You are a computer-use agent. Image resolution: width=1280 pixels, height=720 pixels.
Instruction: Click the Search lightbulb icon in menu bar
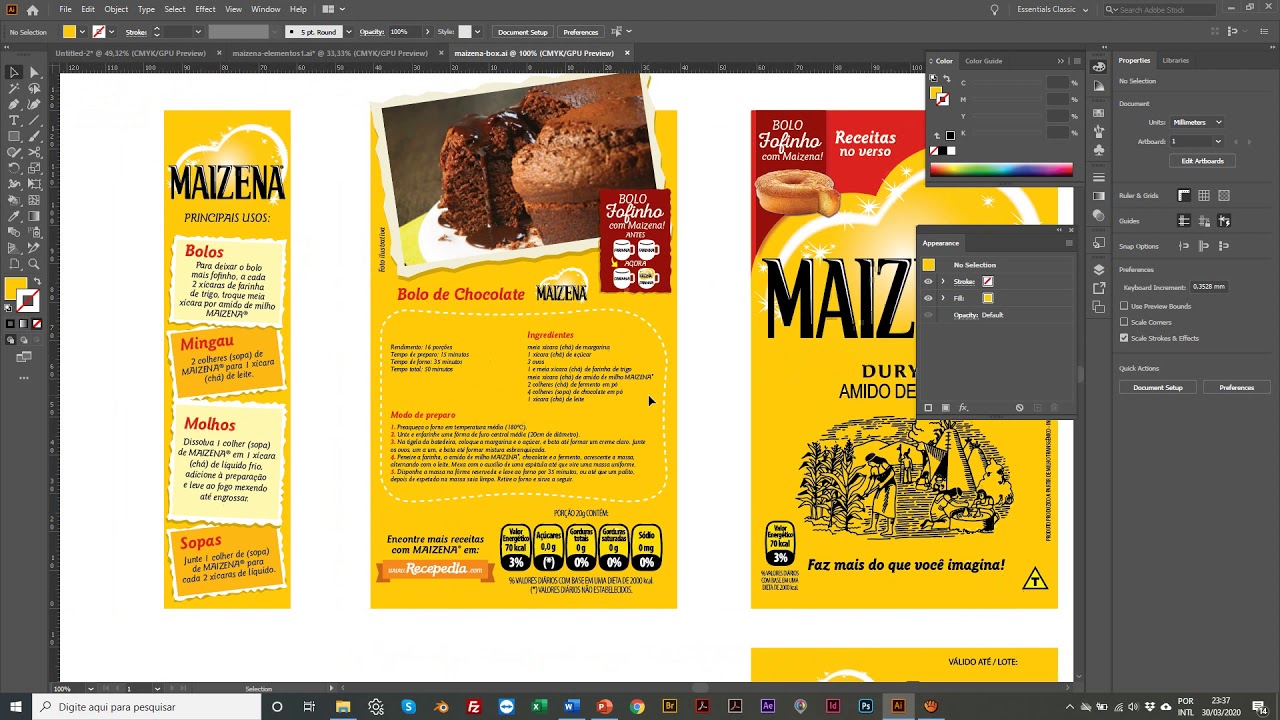pyautogui.click(x=994, y=9)
